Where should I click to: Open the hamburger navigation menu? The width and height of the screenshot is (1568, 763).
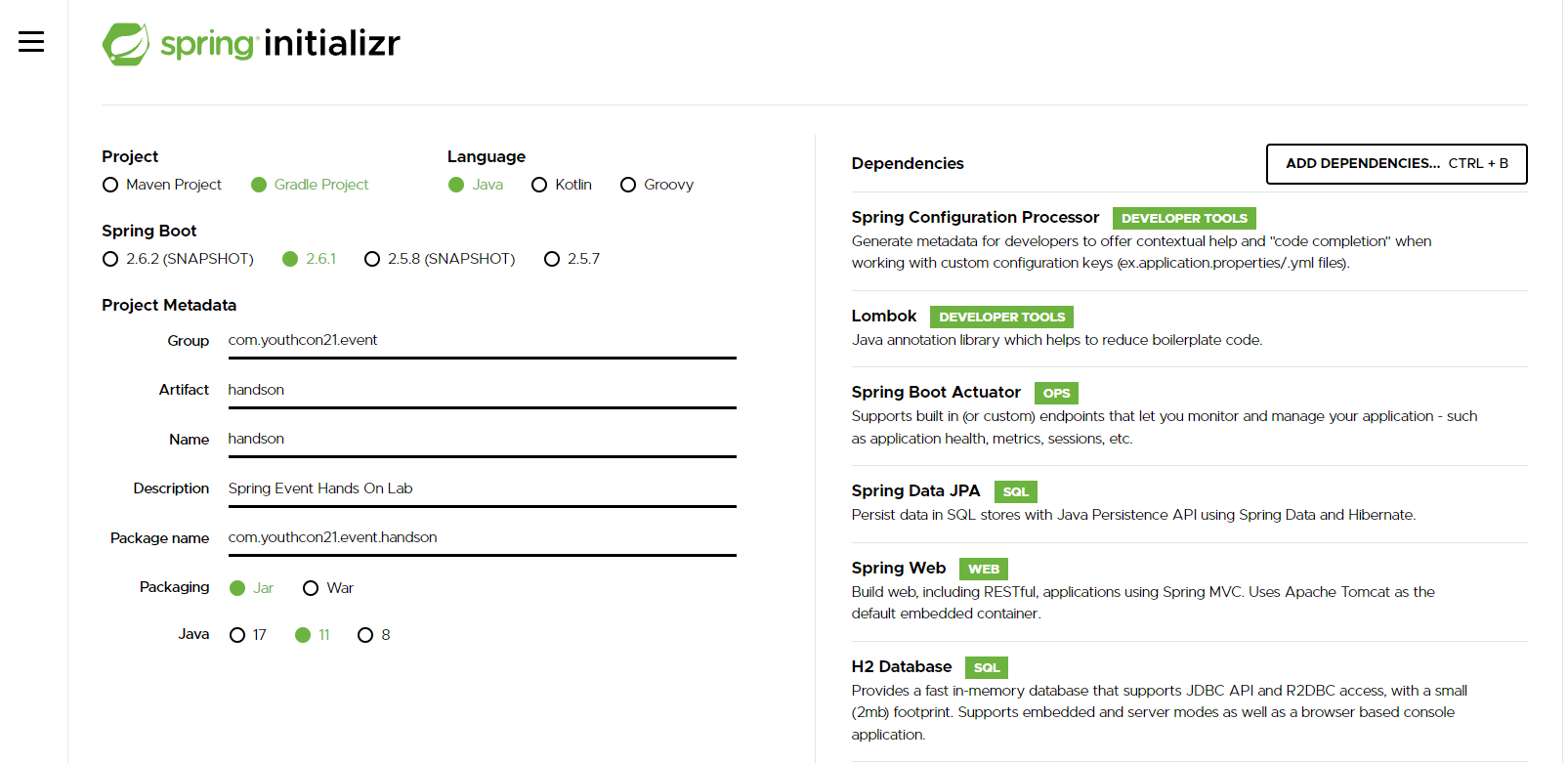(x=31, y=42)
